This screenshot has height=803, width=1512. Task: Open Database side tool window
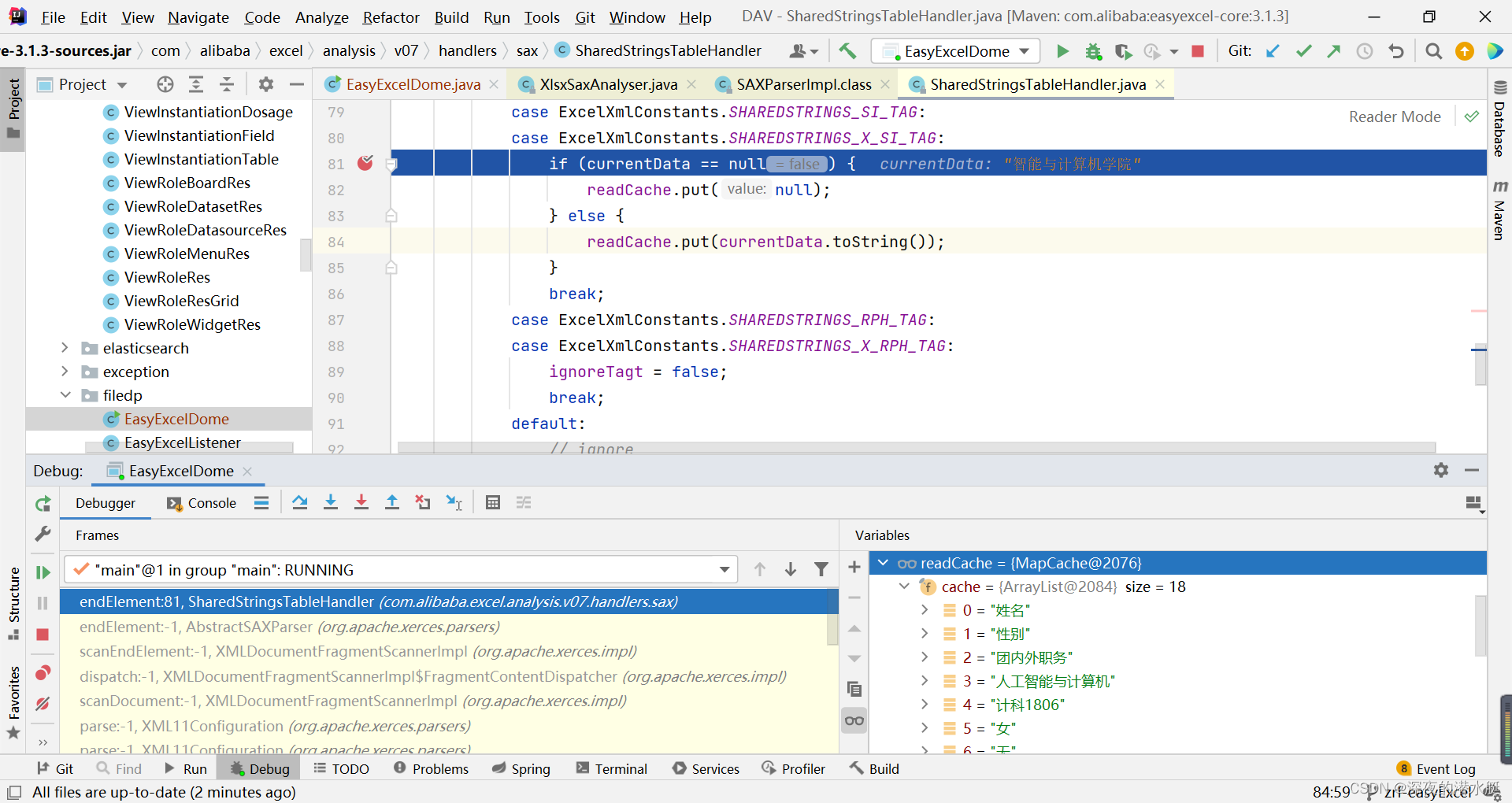(1499, 118)
